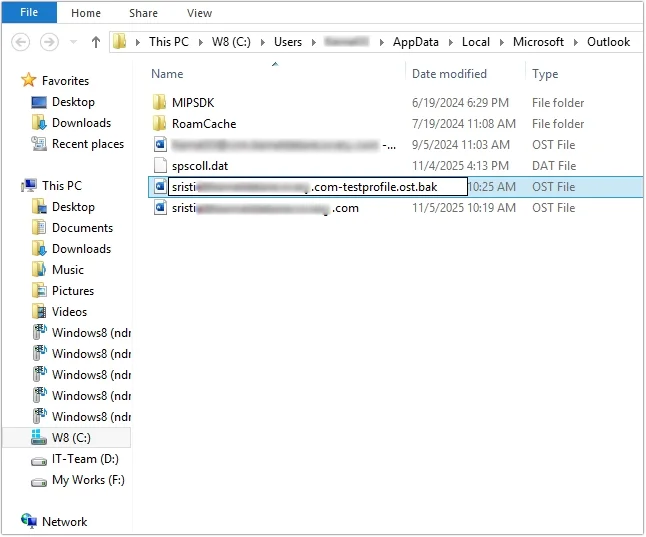
Task: Expand chevron after This PC breadcrumb
Action: [200, 42]
